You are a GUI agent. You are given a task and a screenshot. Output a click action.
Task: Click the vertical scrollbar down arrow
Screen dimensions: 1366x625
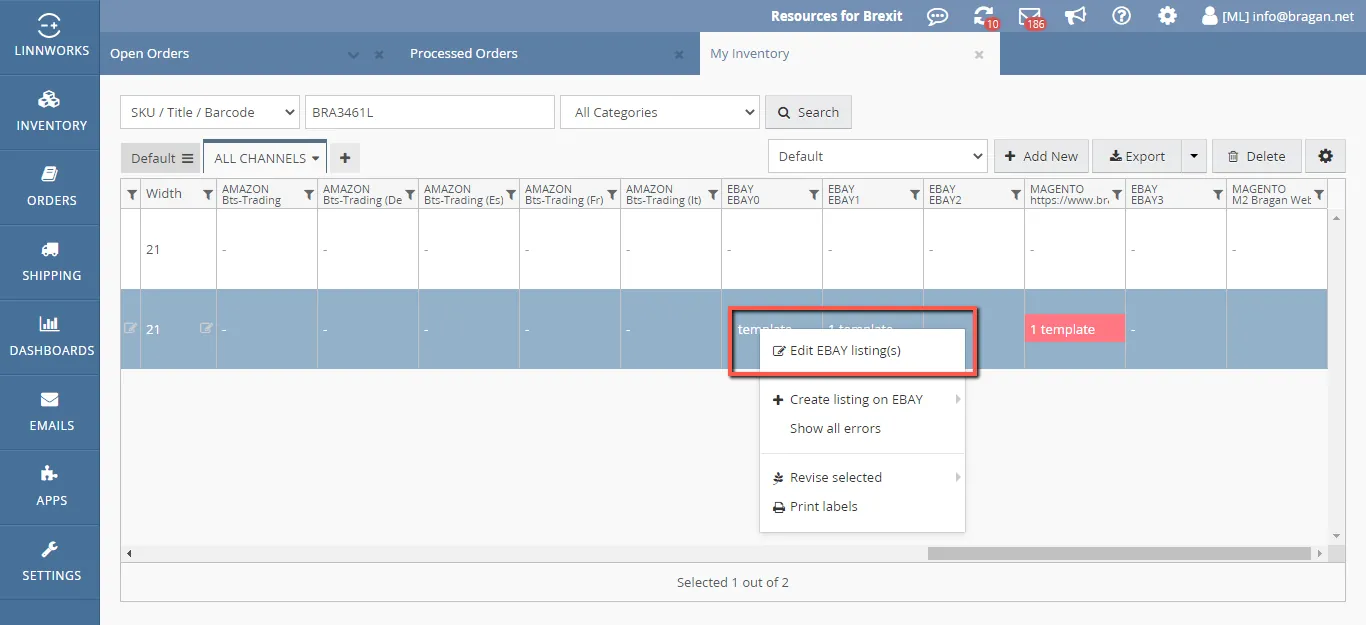(x=1336, y=537)
